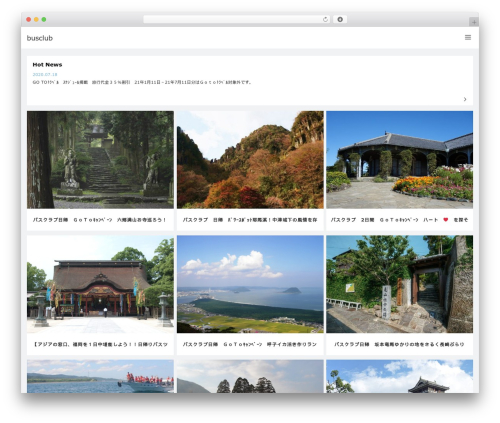The width and height of the screenshot is (500, 423).
Task: Click the yellow minimize window button
Action: [36, 20]
